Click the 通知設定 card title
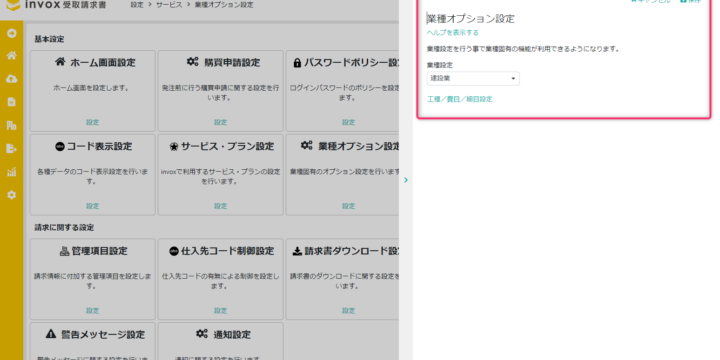The height and width of the screenshot is (360, 720). [232, 334]
